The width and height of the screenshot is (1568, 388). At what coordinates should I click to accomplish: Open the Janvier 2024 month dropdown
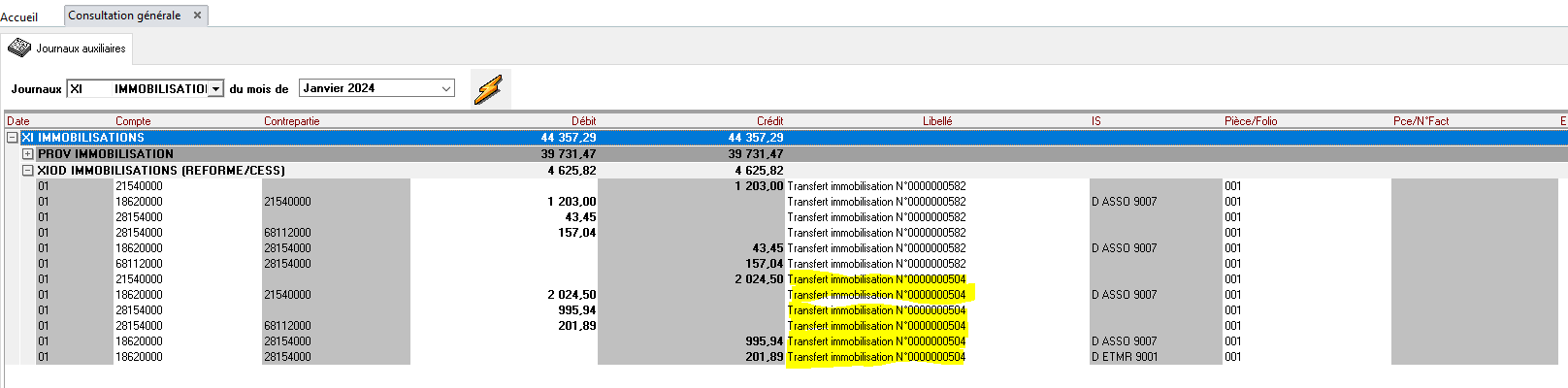pos(445,88)
